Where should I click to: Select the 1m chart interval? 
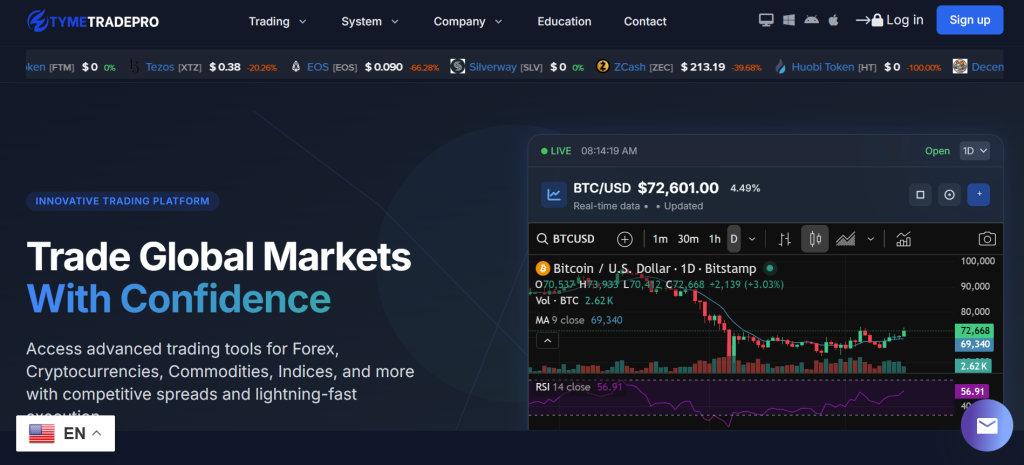[x=660, y=239]
